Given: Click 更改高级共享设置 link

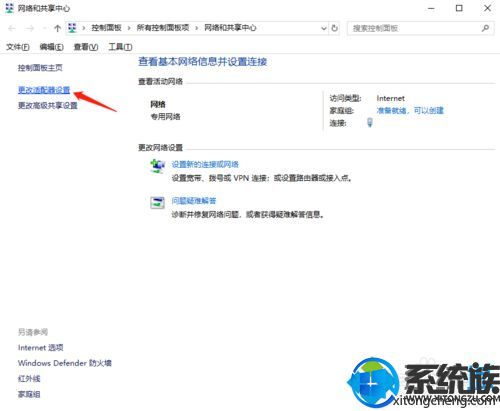Looking at the screenshot, I should (48, 106).
